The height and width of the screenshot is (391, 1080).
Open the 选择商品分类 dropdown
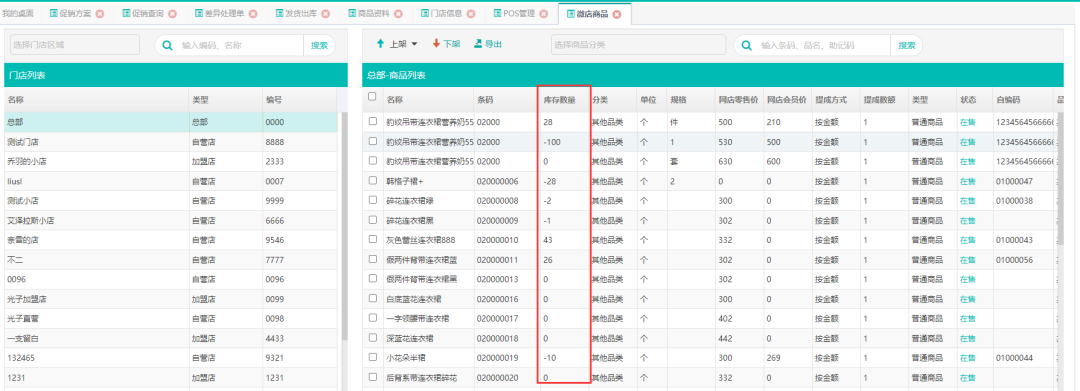[x=638, y=45]
